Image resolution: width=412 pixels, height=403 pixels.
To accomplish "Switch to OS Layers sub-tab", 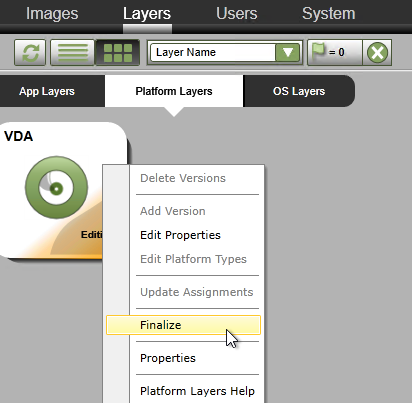I will [x=299, y=91].
